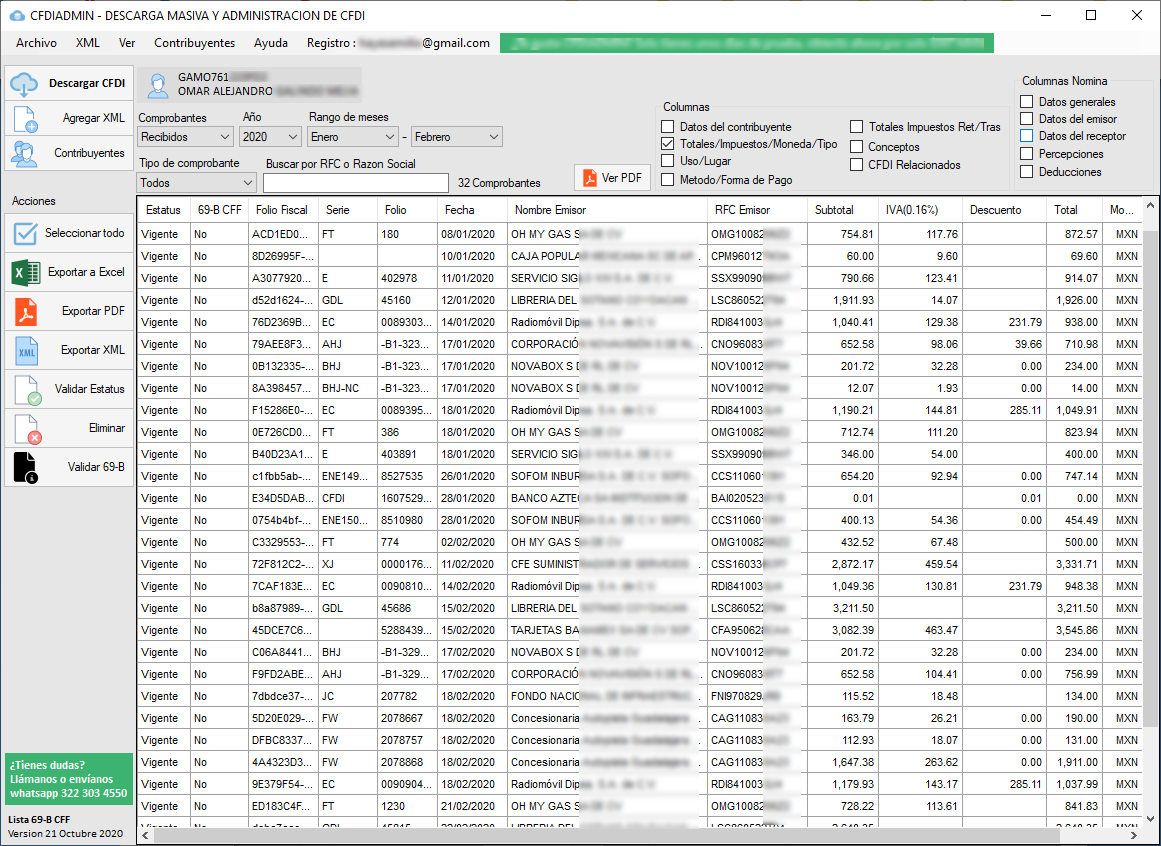
Task: Tick the Percepciones checkbox
Action: click(1026, 154)
